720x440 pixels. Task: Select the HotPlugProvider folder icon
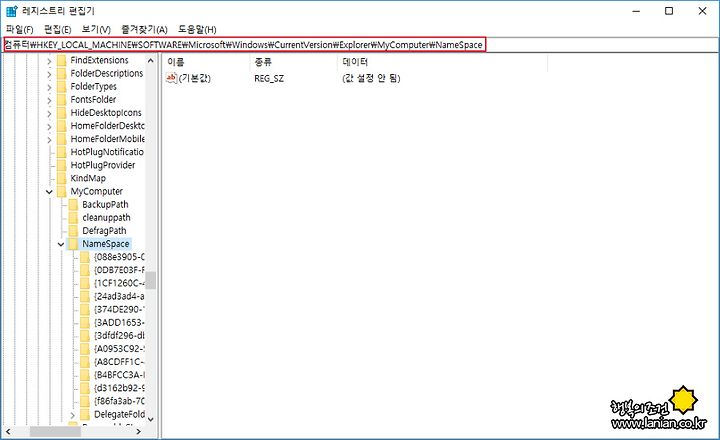[62, 165]
